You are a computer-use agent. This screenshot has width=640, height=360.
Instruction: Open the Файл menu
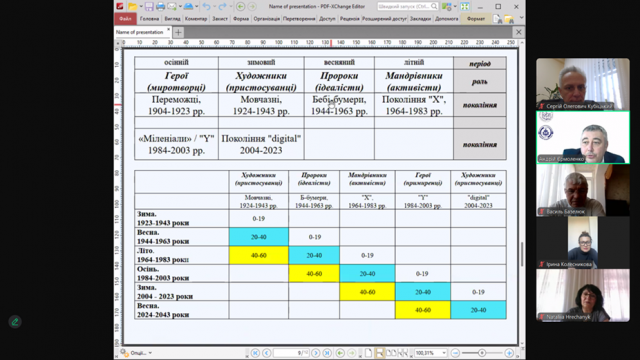[125, 19]
